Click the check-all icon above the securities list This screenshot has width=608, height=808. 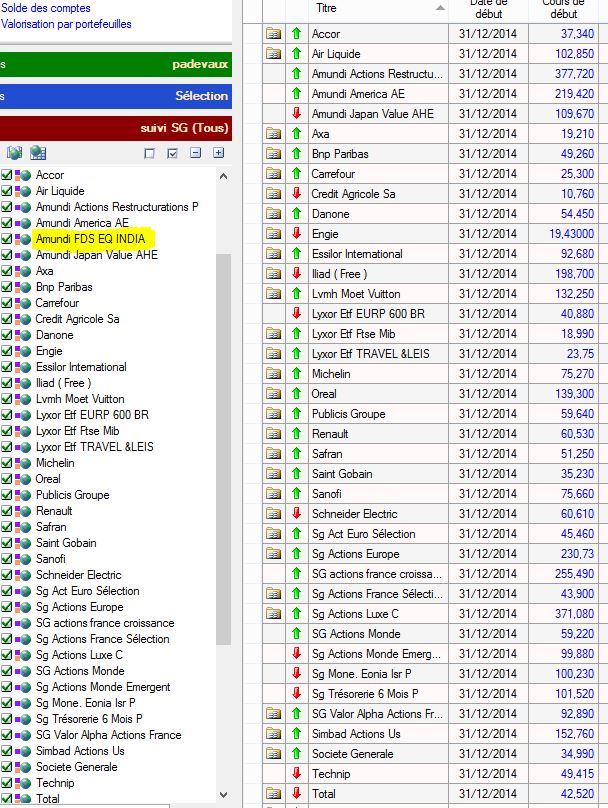click(173, 154)
